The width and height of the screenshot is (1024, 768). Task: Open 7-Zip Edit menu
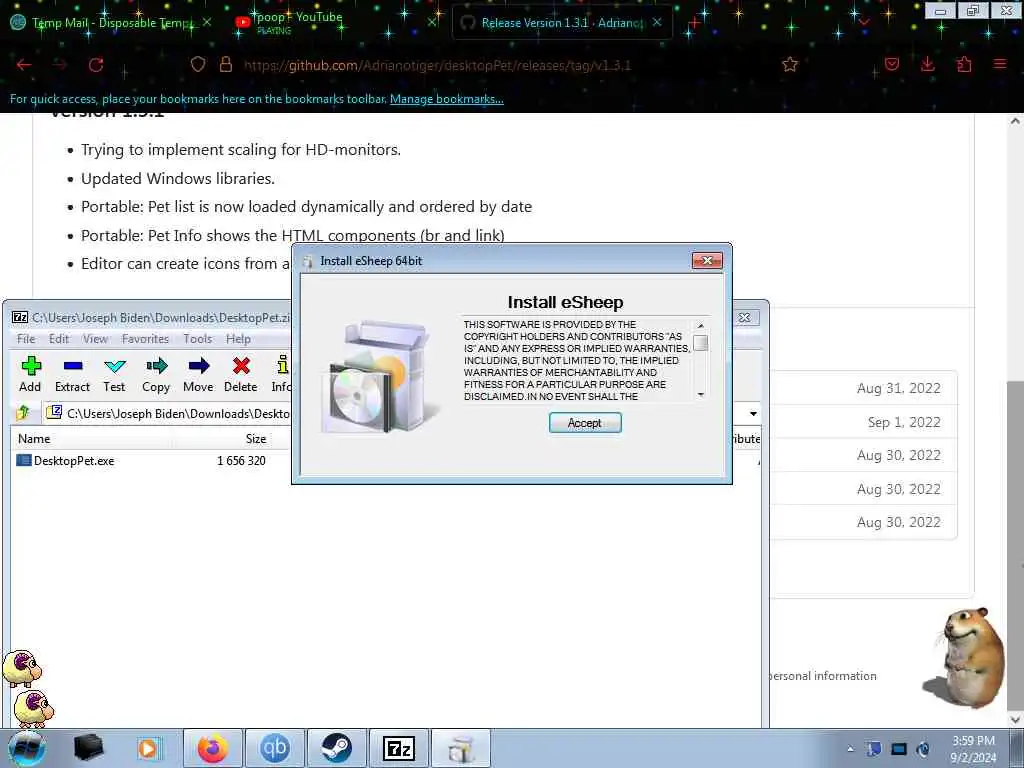pyautogui.click(x=59, y=338)
